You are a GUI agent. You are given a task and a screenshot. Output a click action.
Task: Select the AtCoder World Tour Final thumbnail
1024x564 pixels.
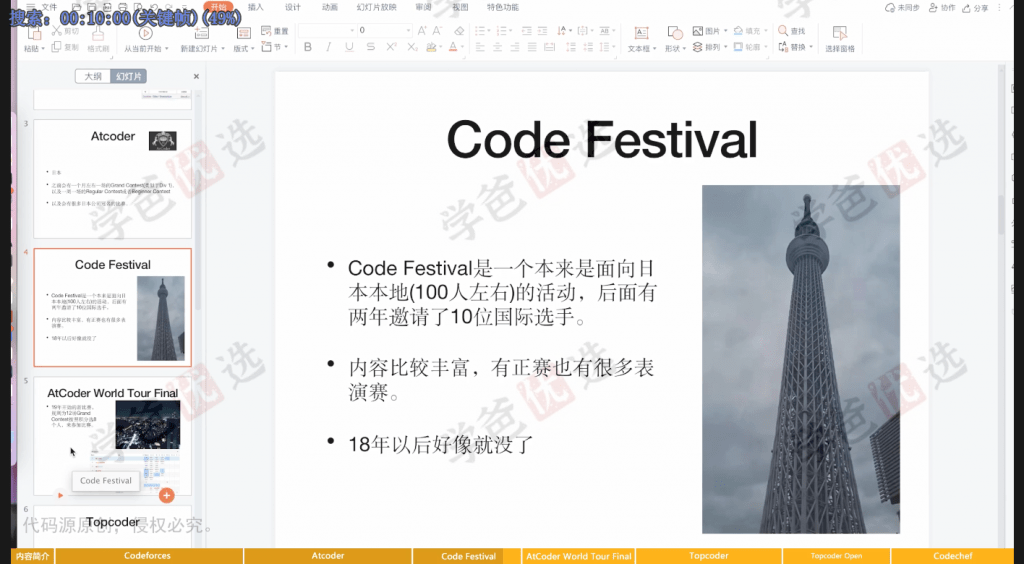point(112,436)
